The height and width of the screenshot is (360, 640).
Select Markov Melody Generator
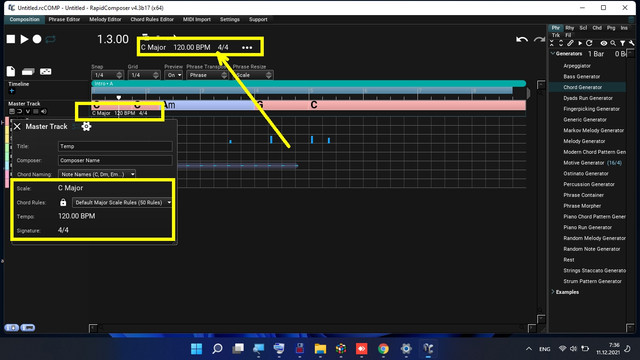pyautogui.click(x=593, y=131)
